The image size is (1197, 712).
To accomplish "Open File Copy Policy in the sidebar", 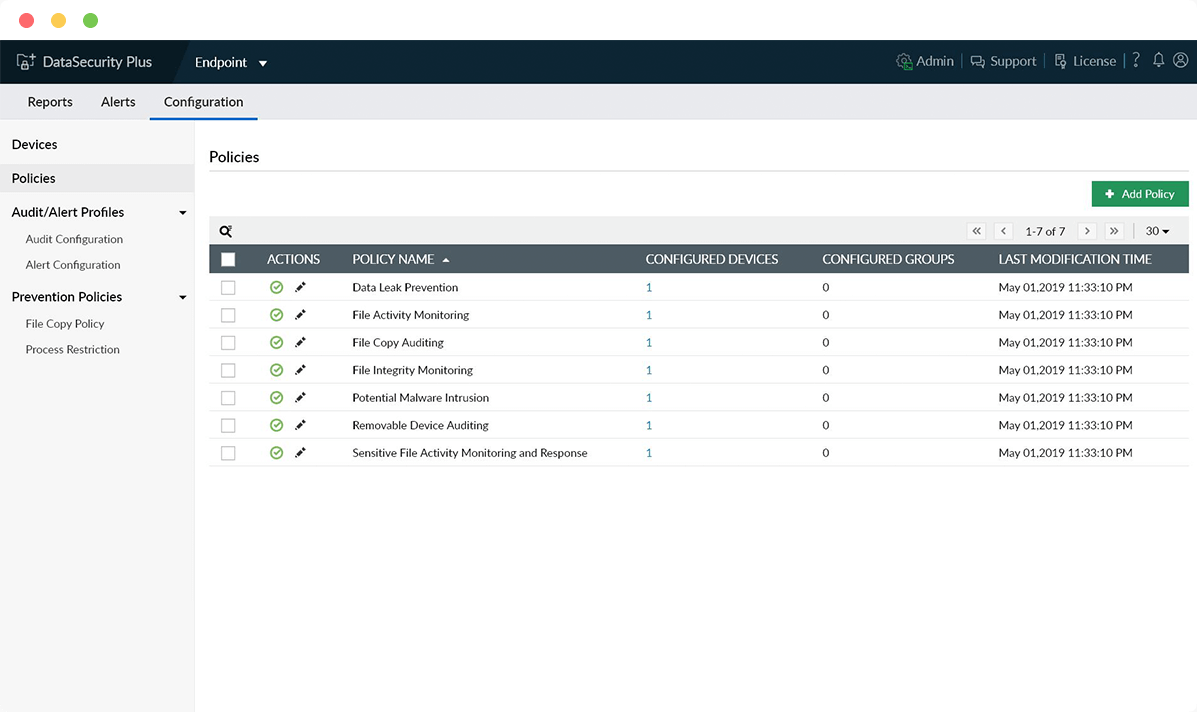I will point(65,324).
